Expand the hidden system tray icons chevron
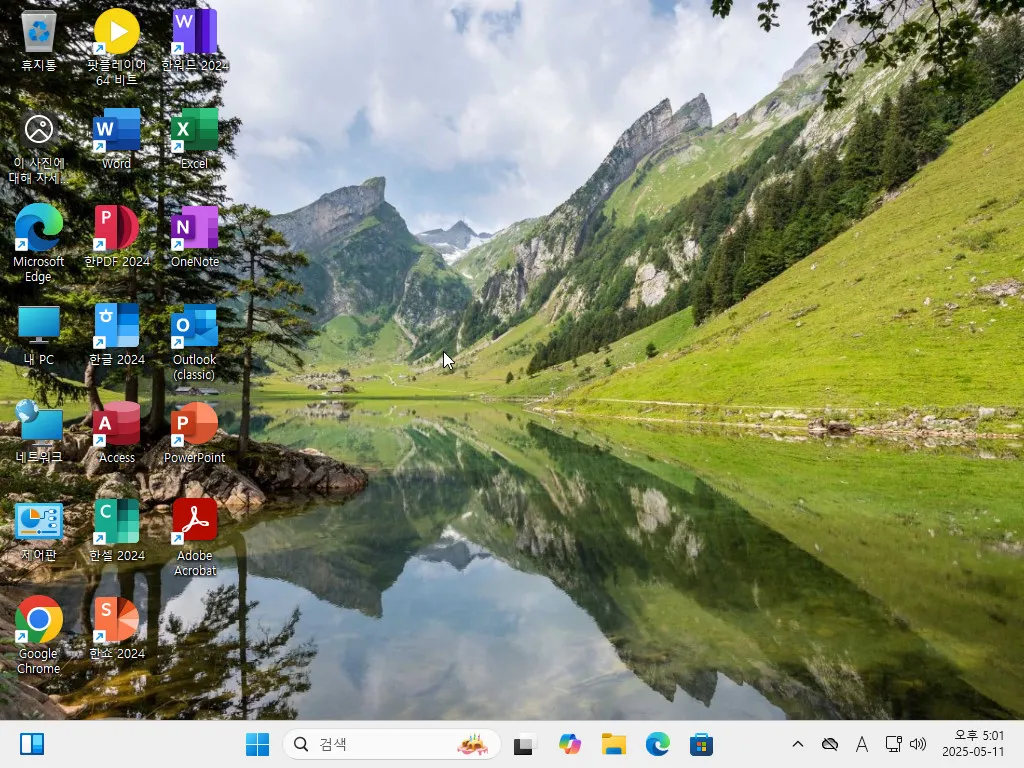1024x768 pixels. (x=797, y=745)
